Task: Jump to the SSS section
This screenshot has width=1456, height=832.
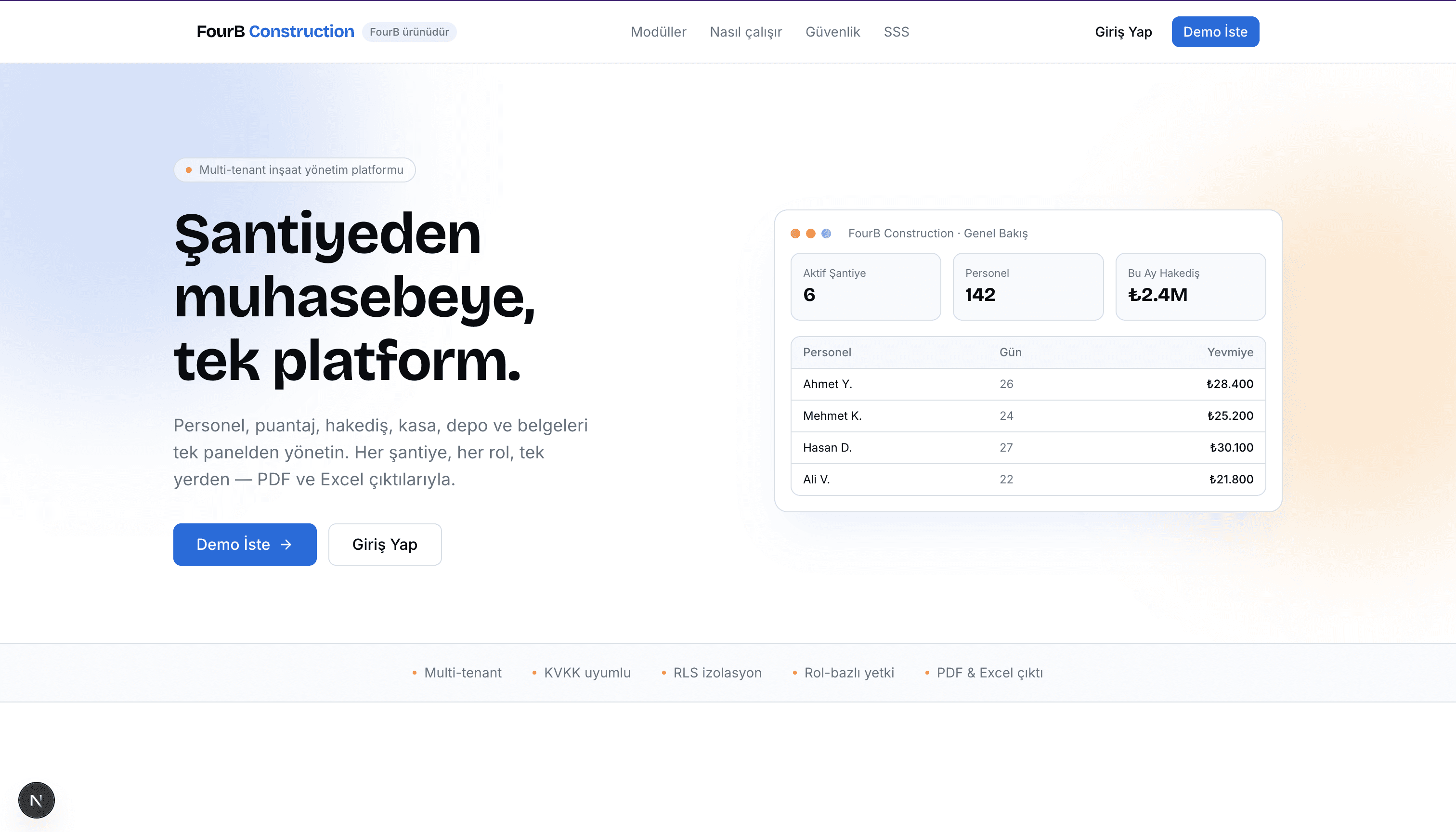Action: 896,32
